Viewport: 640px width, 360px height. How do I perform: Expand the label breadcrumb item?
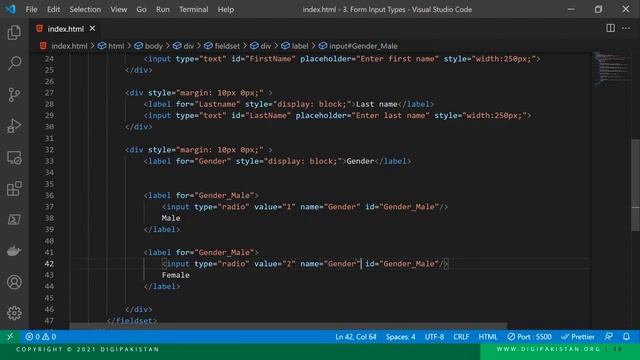point(295,46)
